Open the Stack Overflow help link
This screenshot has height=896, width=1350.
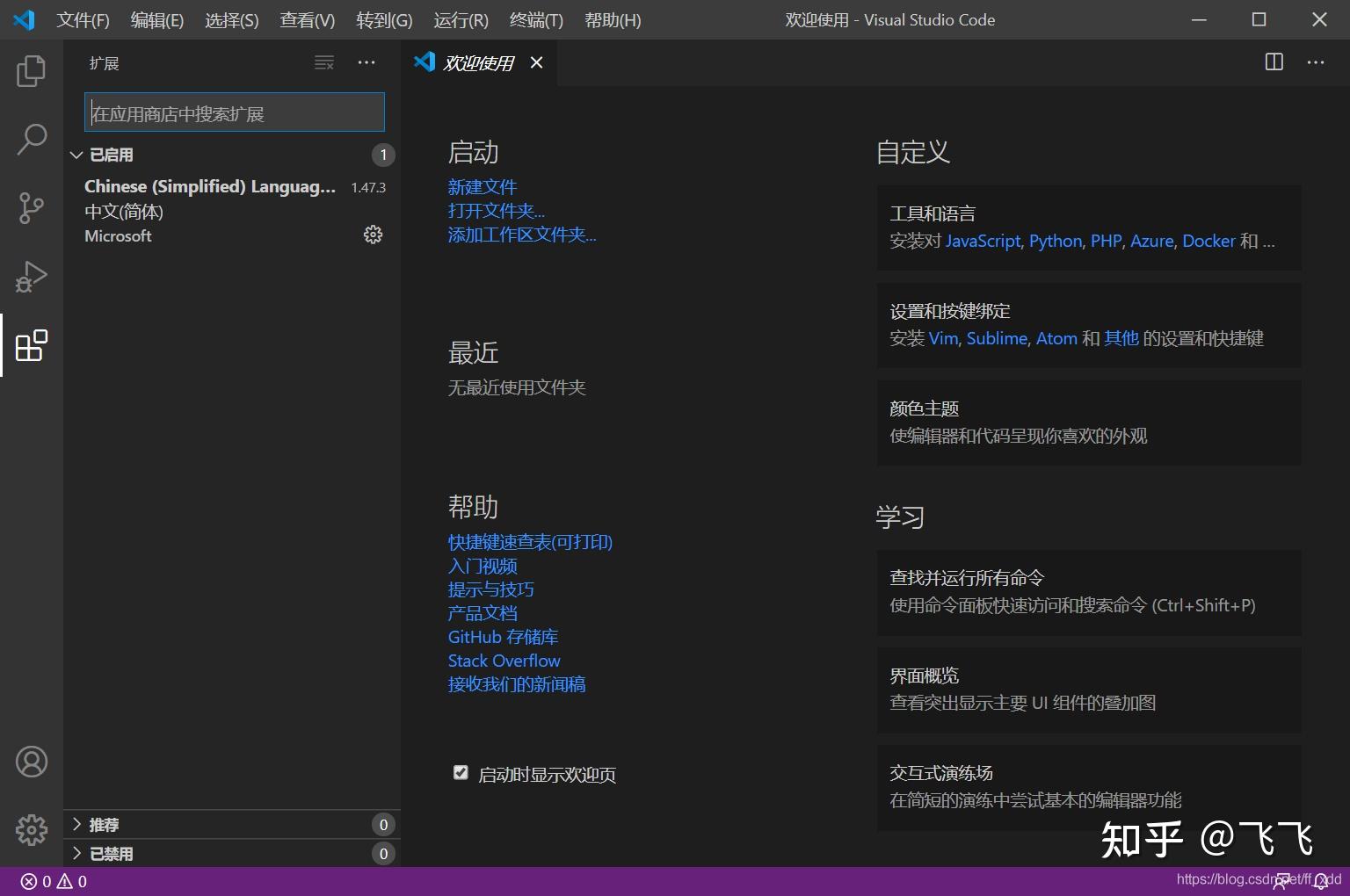503,660
